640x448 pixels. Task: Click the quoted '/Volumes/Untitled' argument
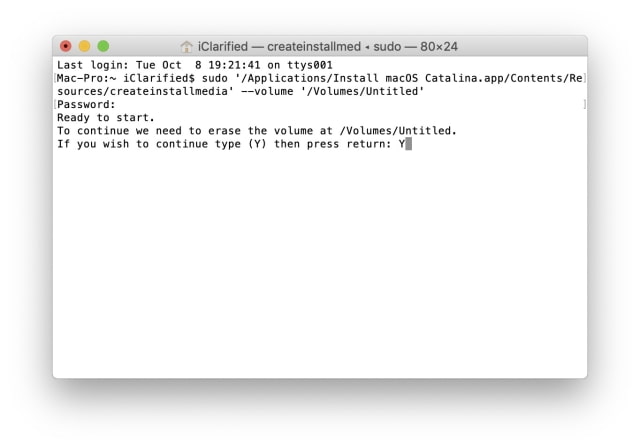click(362, 91)
